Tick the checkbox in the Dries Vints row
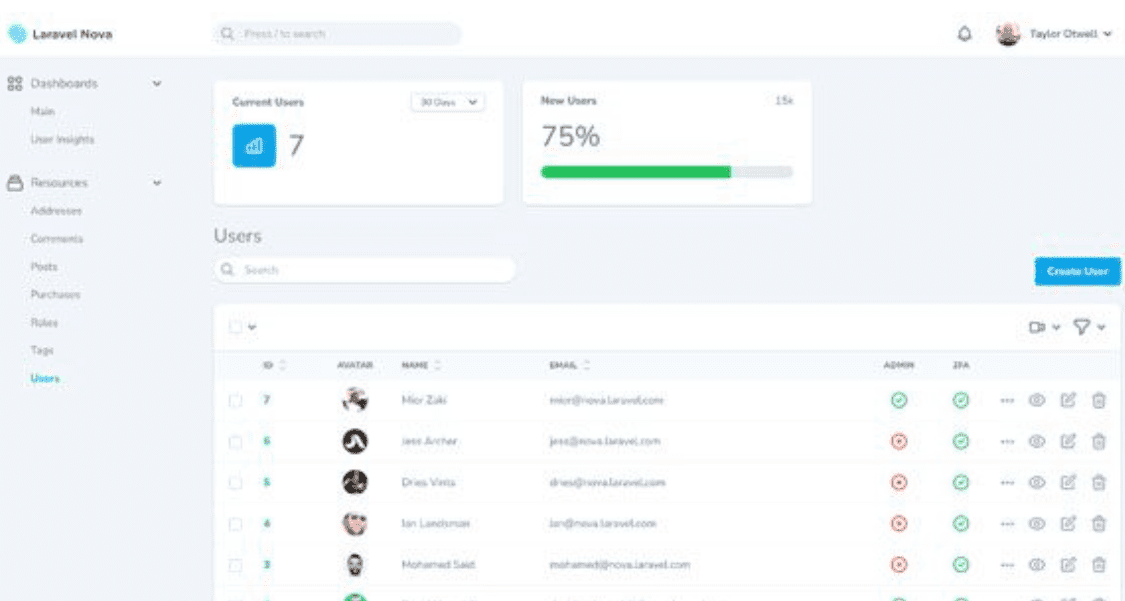The height and width of the screenshot is (601, 1125). pos(236,482)
